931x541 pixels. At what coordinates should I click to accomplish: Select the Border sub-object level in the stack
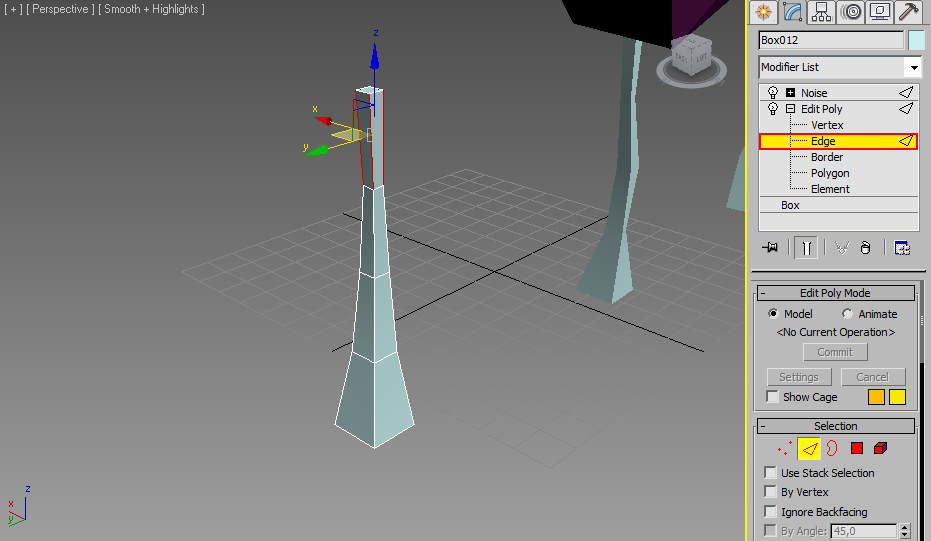pyautogui.click(x=827, y=157)
